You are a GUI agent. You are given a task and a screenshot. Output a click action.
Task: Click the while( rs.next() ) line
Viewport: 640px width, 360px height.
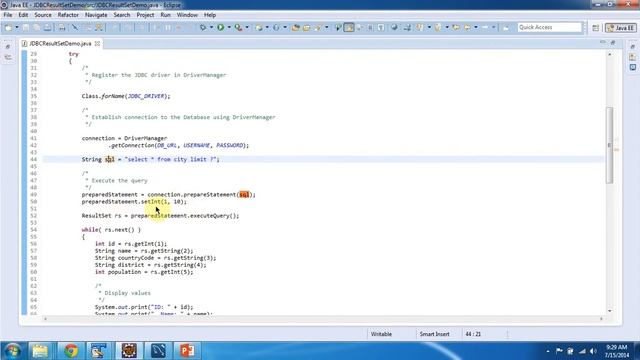pyautogui.click(x=111, y=230)
